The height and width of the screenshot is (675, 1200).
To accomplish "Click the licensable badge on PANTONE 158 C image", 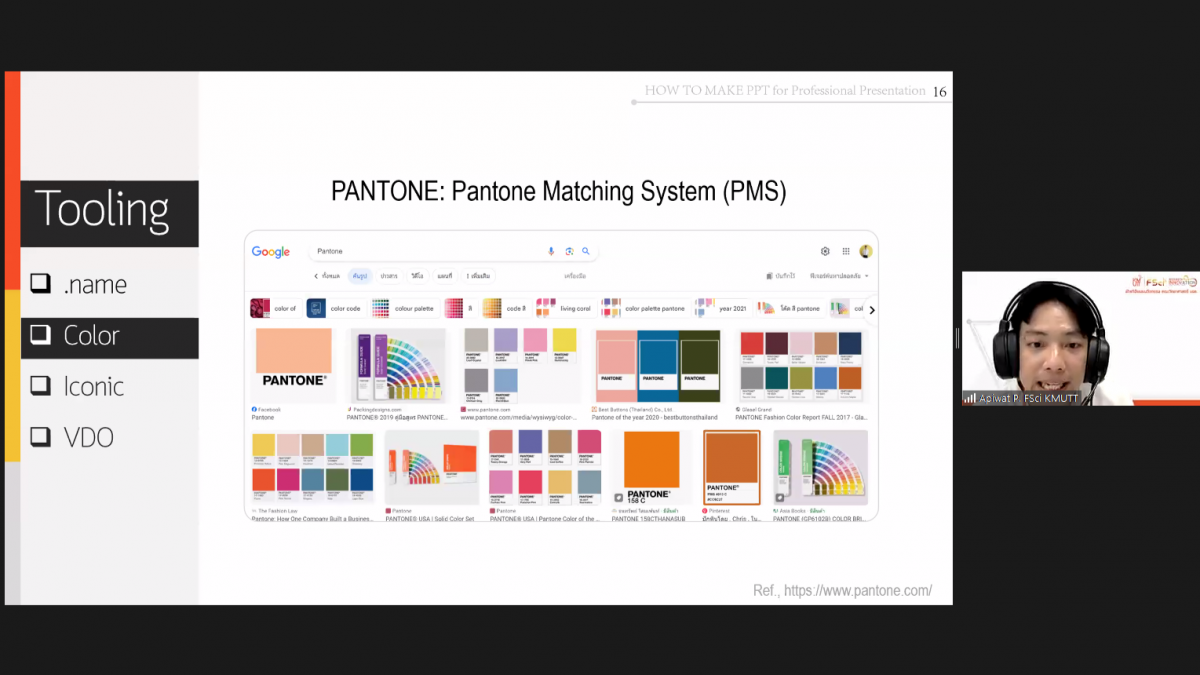I will (619, 497).
